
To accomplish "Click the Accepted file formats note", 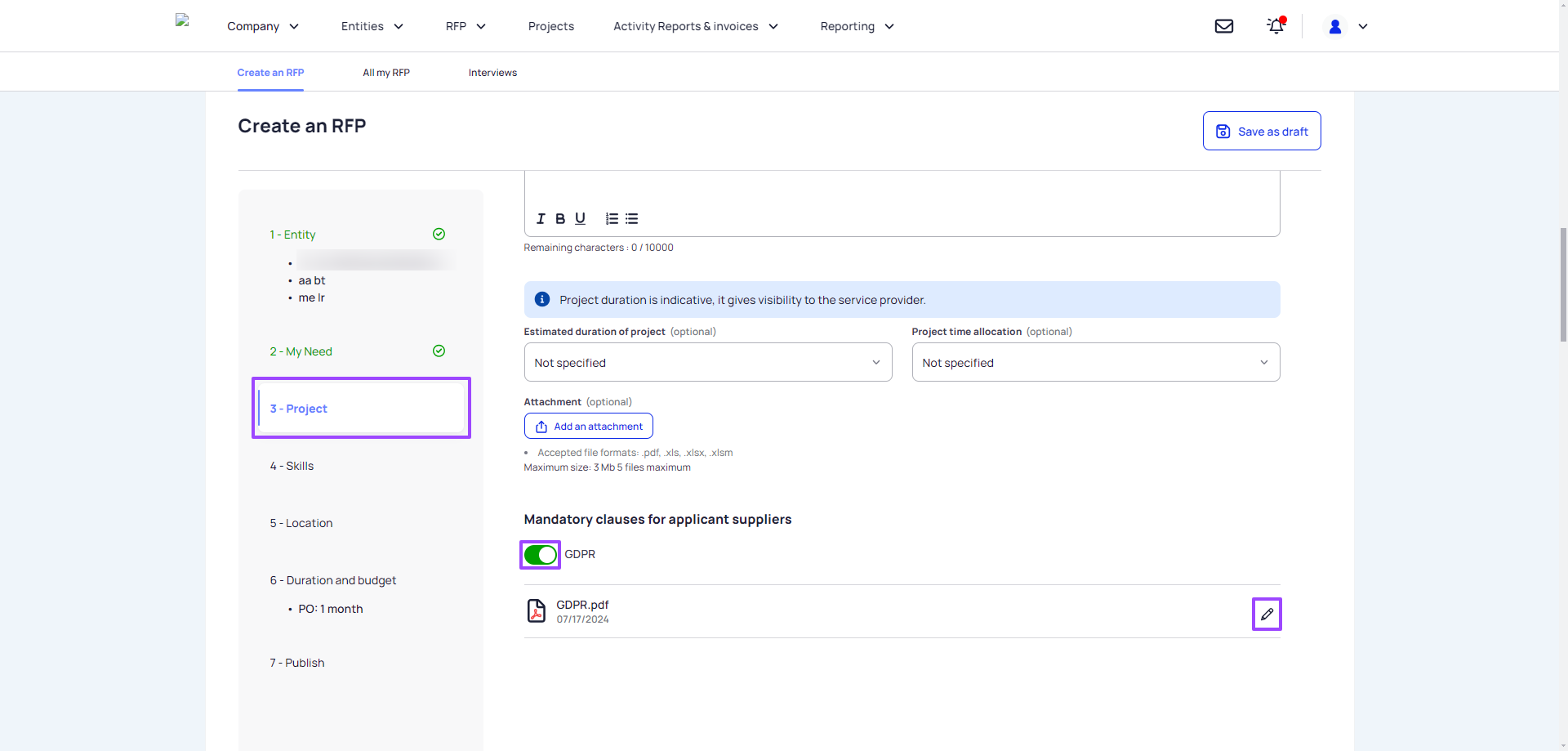I will coord(635,453).
